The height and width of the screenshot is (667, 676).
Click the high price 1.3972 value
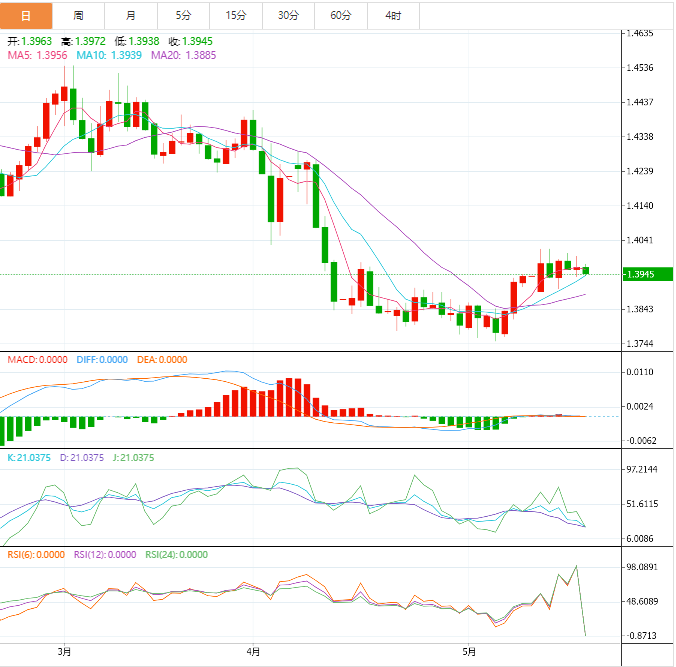[90, 41]
